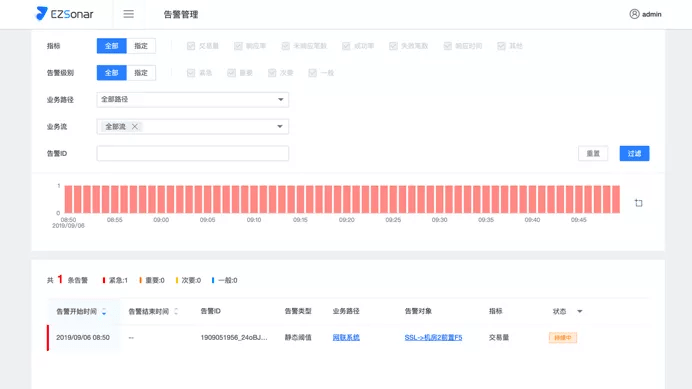Open the hamburger menu next to EZSonar
The image size is (692, 389).
click(128, 14)
